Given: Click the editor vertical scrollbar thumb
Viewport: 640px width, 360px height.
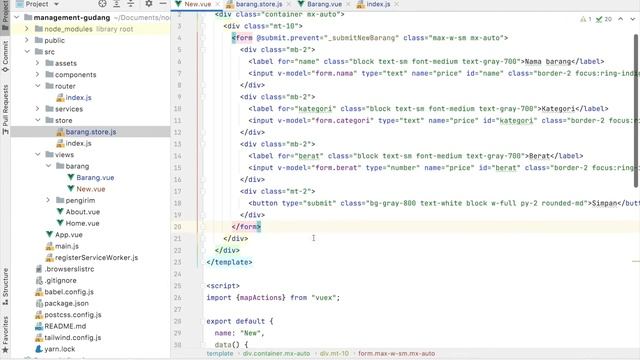Looking at the screenshot, I should pos(637,110).
